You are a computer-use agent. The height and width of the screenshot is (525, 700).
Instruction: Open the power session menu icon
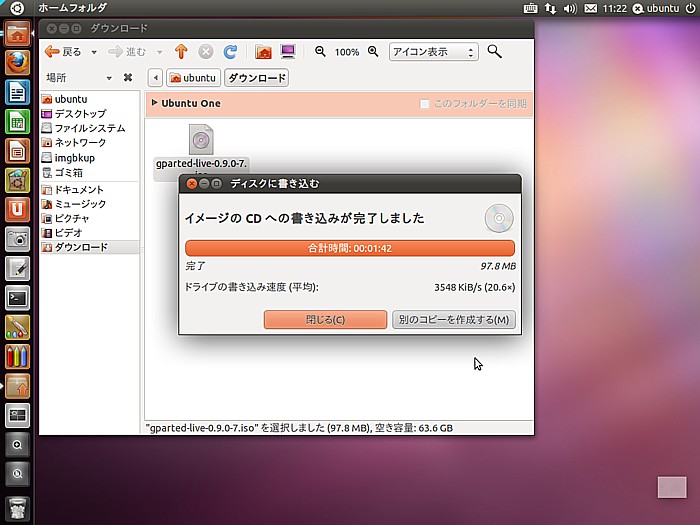pyautogui.click(x=690, y=8)
